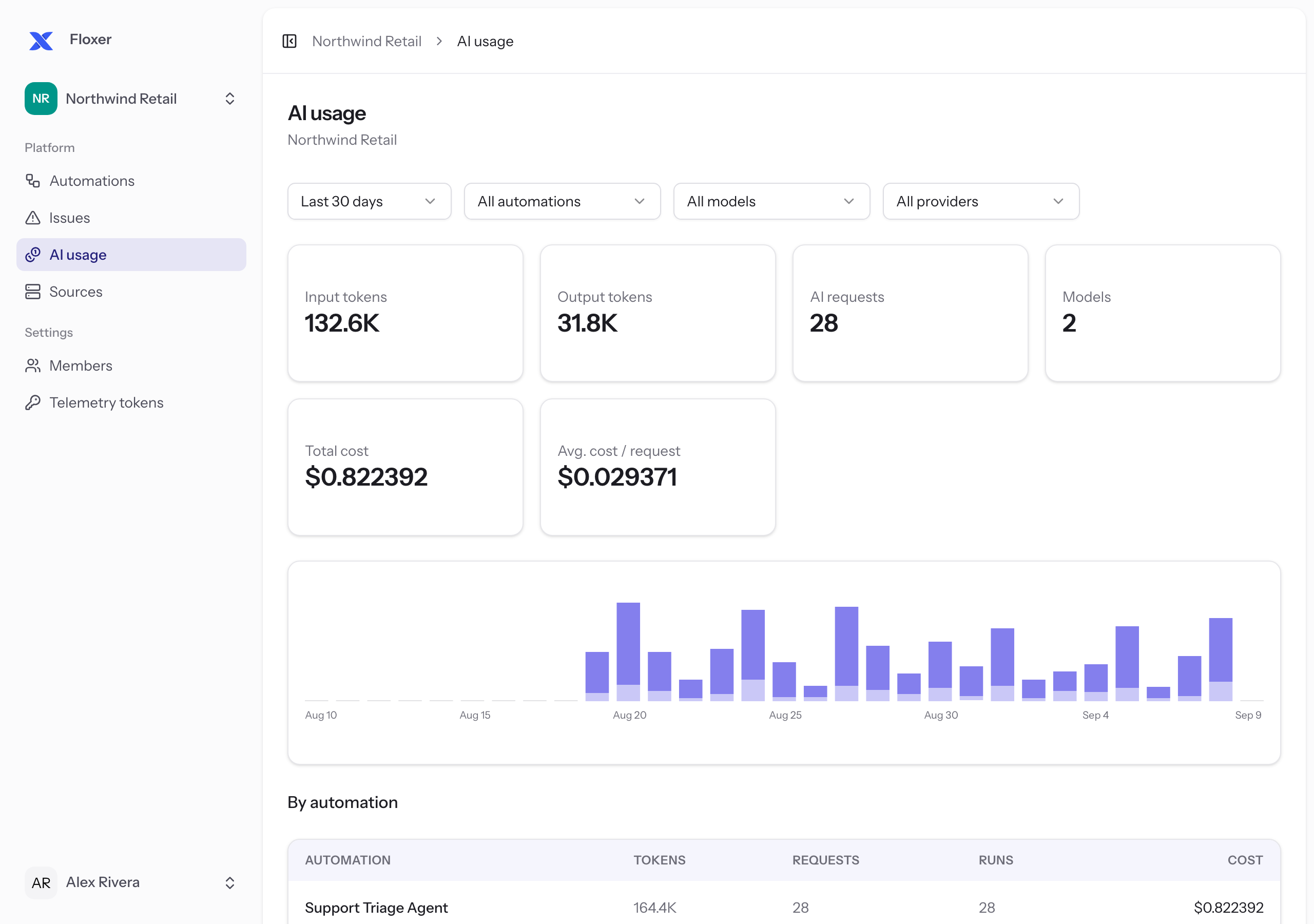The image size is (1314, 924).
Task: Click the Sources server icon
Action: pyautogui.click(x=33, y=292)
